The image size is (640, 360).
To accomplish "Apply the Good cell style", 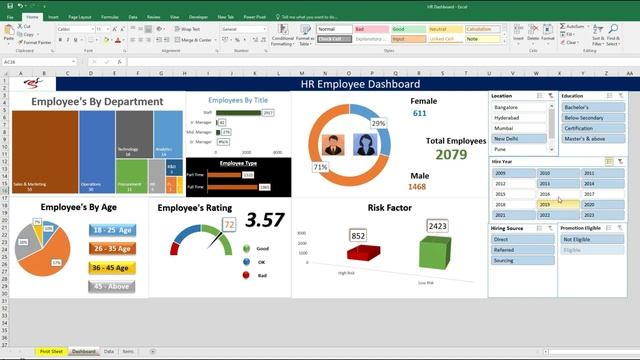I will (408, 29).
